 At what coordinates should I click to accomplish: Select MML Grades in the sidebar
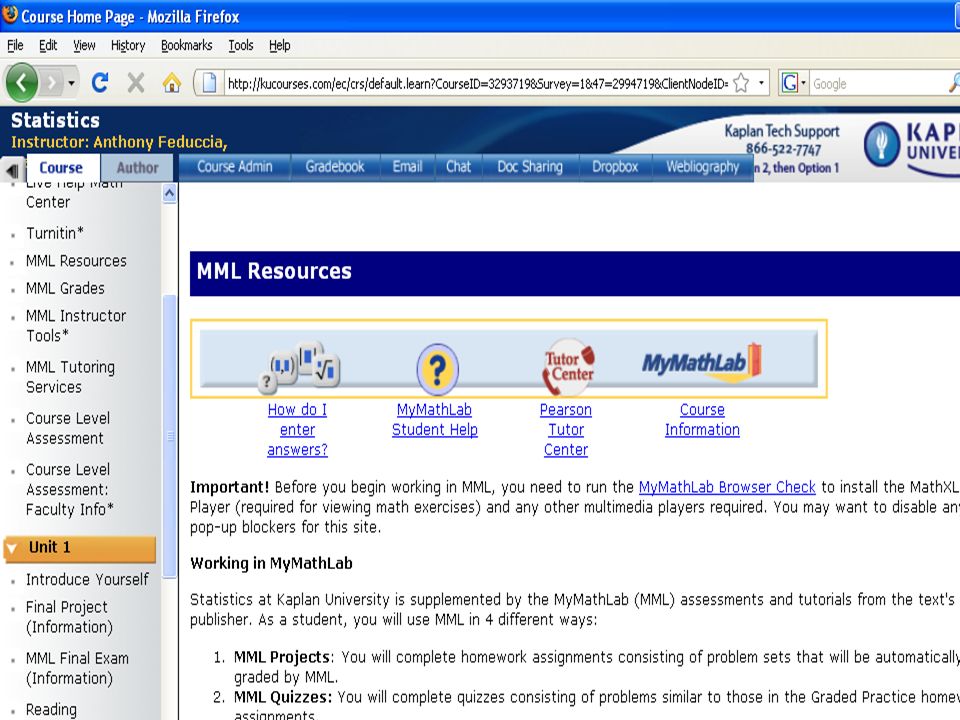65,288
